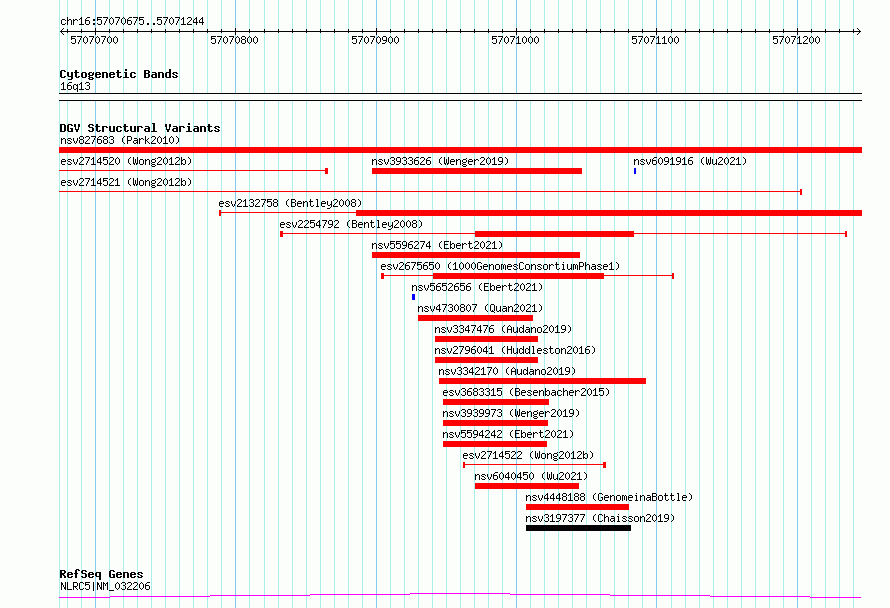Click nsv5652656 (Ebert2021) variant label

coord(477,287)
